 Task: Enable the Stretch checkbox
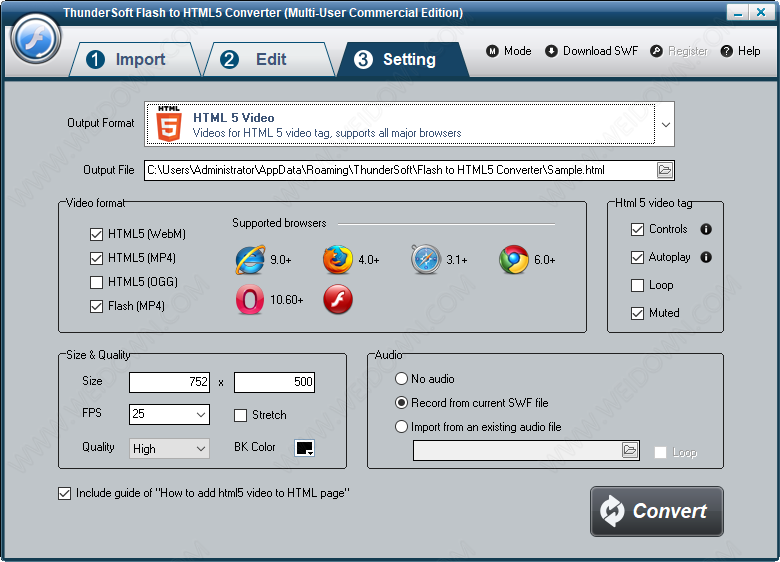click(240, 415)
